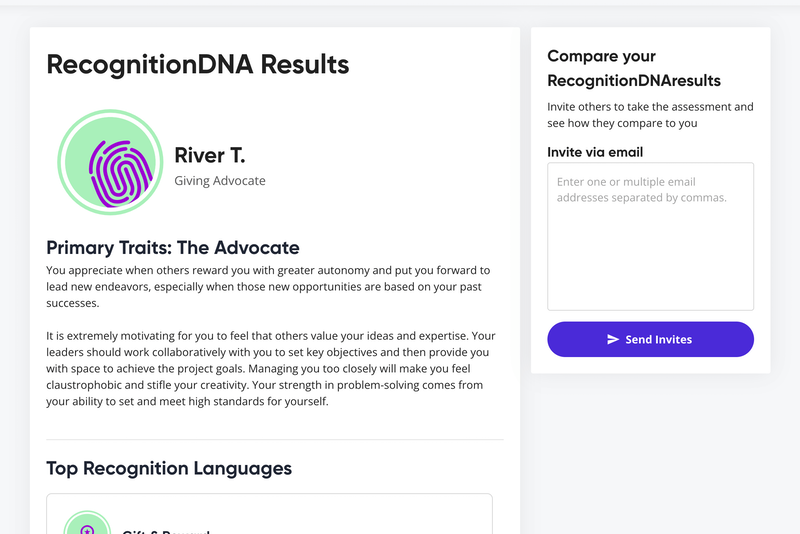Open the Gift & Reward recognition language card
The width and height of the screenshot is (800, 534).
(x=269, y=514)
